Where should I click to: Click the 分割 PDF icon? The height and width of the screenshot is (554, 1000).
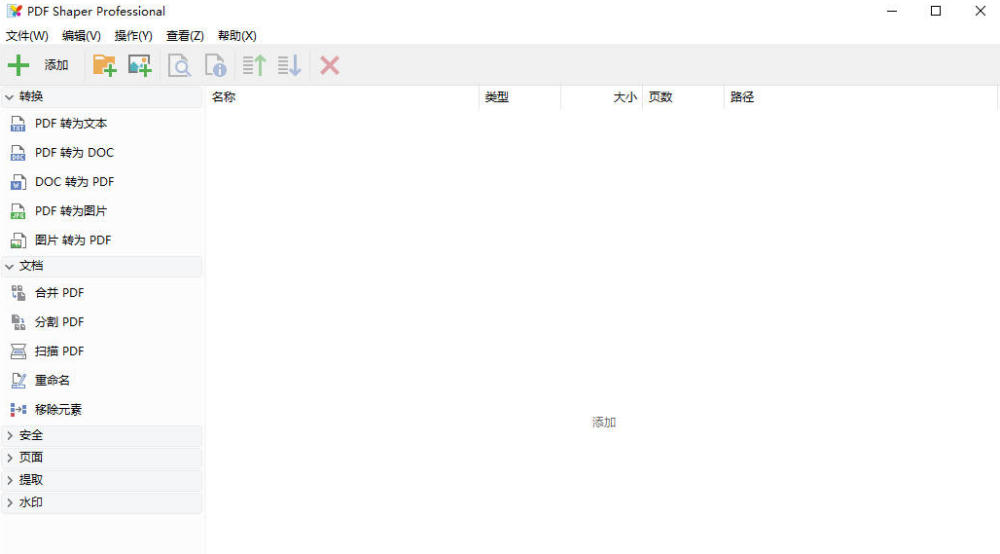click(x=18, y=323)
